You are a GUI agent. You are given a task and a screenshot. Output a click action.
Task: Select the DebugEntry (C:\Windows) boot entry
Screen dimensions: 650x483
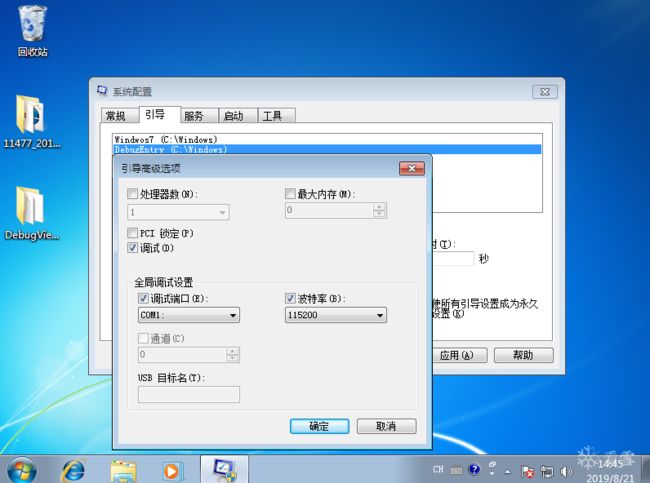coord(327,149)
